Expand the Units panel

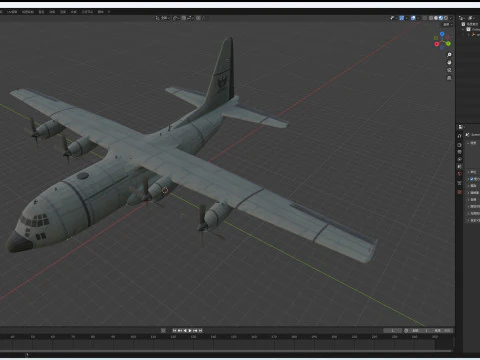click(473, 172)
